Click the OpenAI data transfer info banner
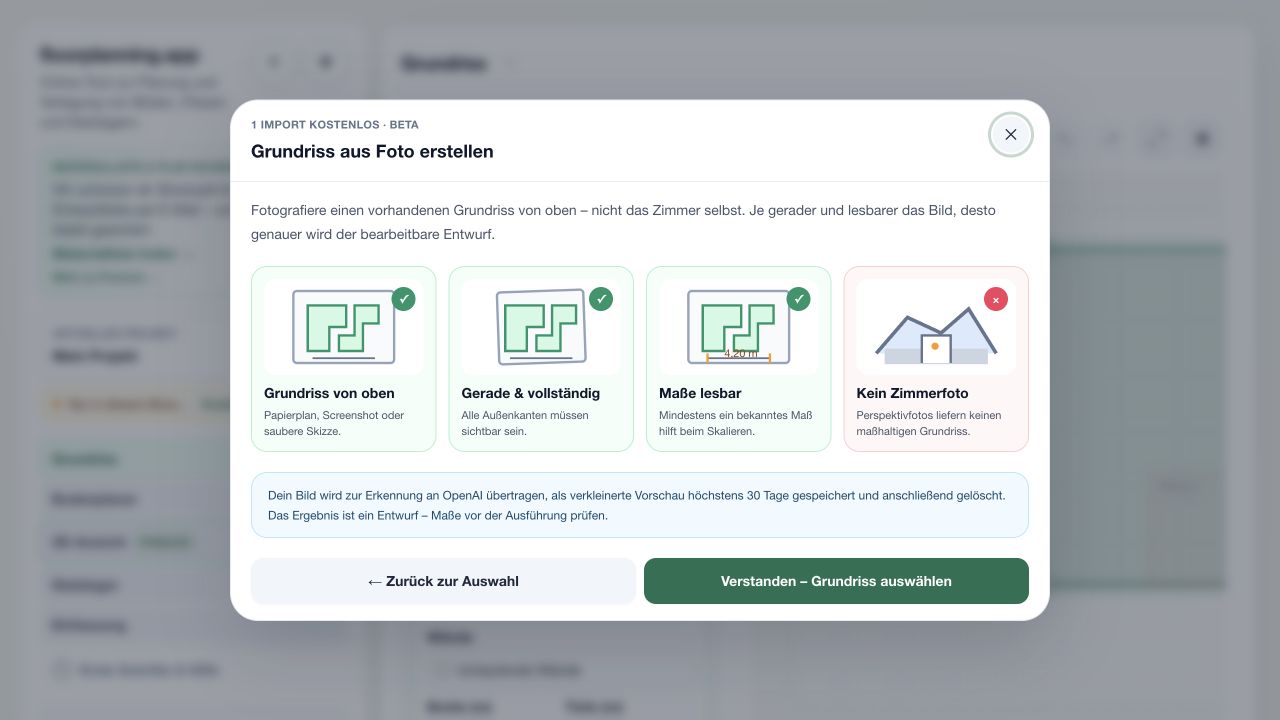 pyautogui.click(x=640, y=505)
